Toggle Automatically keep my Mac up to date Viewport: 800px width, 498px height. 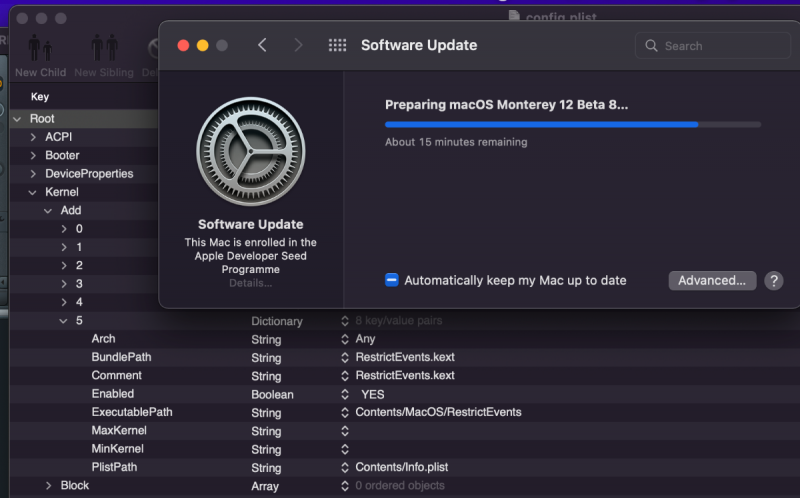pyautogui.click(x=391, y=280)
